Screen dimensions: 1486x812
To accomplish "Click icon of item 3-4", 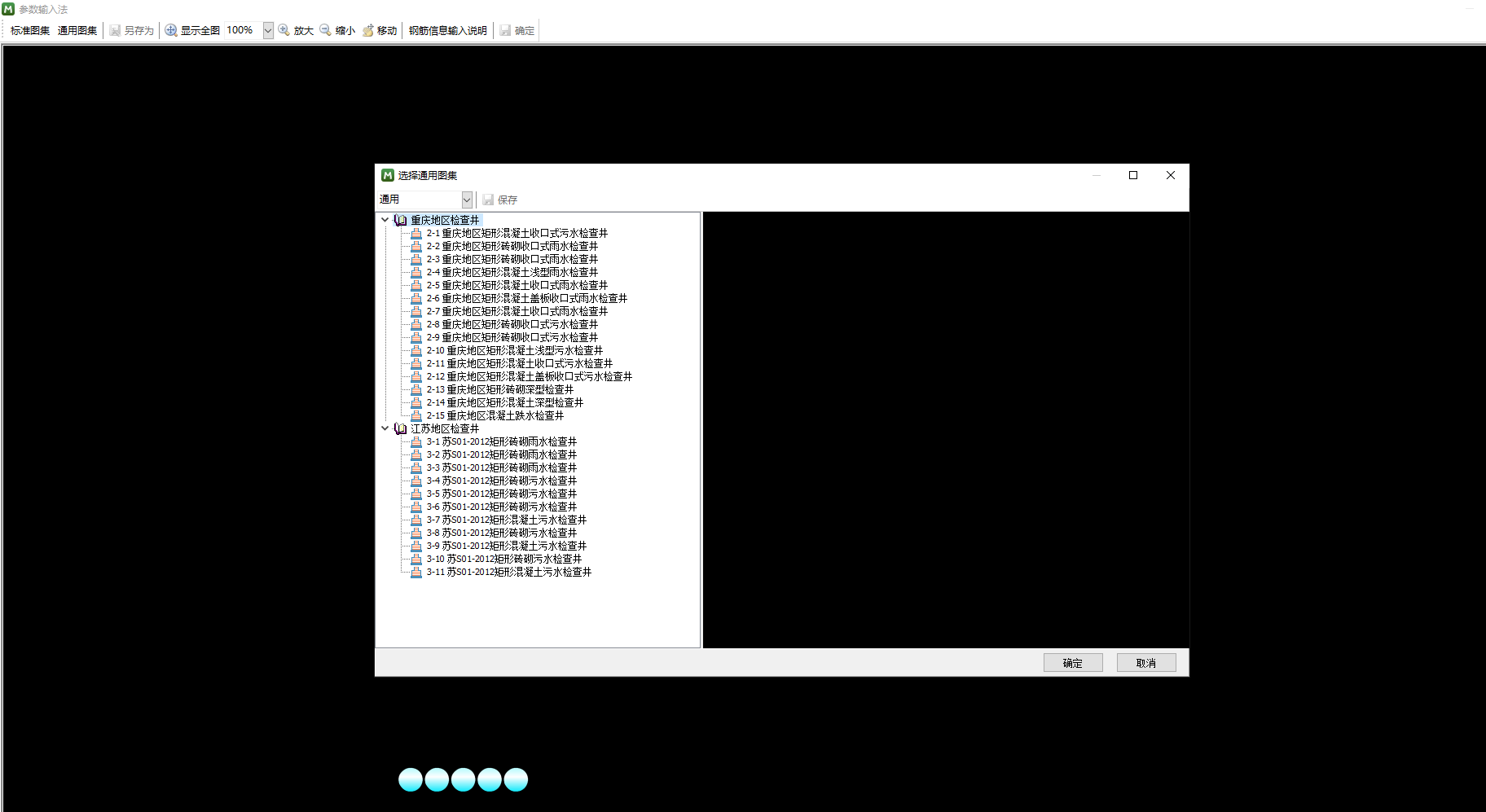I will [x=416, y=481].
